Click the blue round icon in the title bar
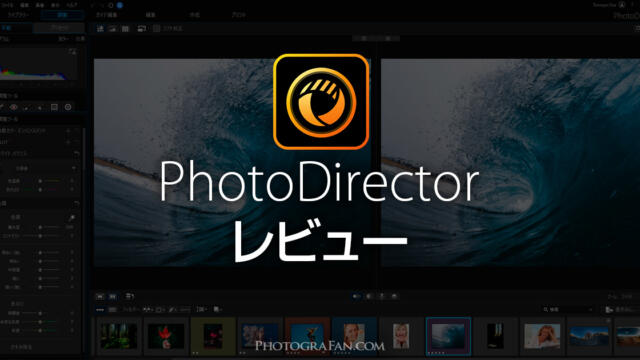This screenshot has width=640, height=360. [120, 5]
